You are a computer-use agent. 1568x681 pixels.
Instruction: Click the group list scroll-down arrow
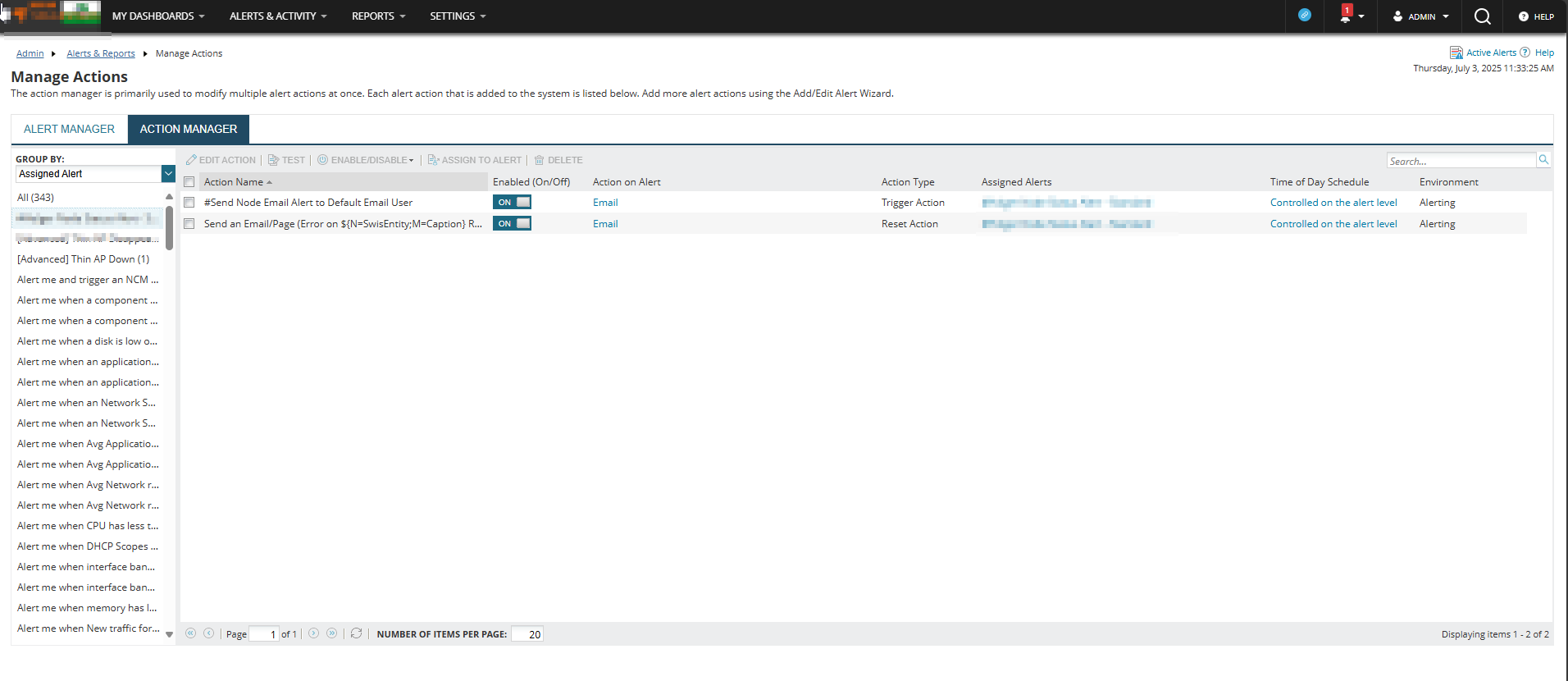[x=170, y=634]
